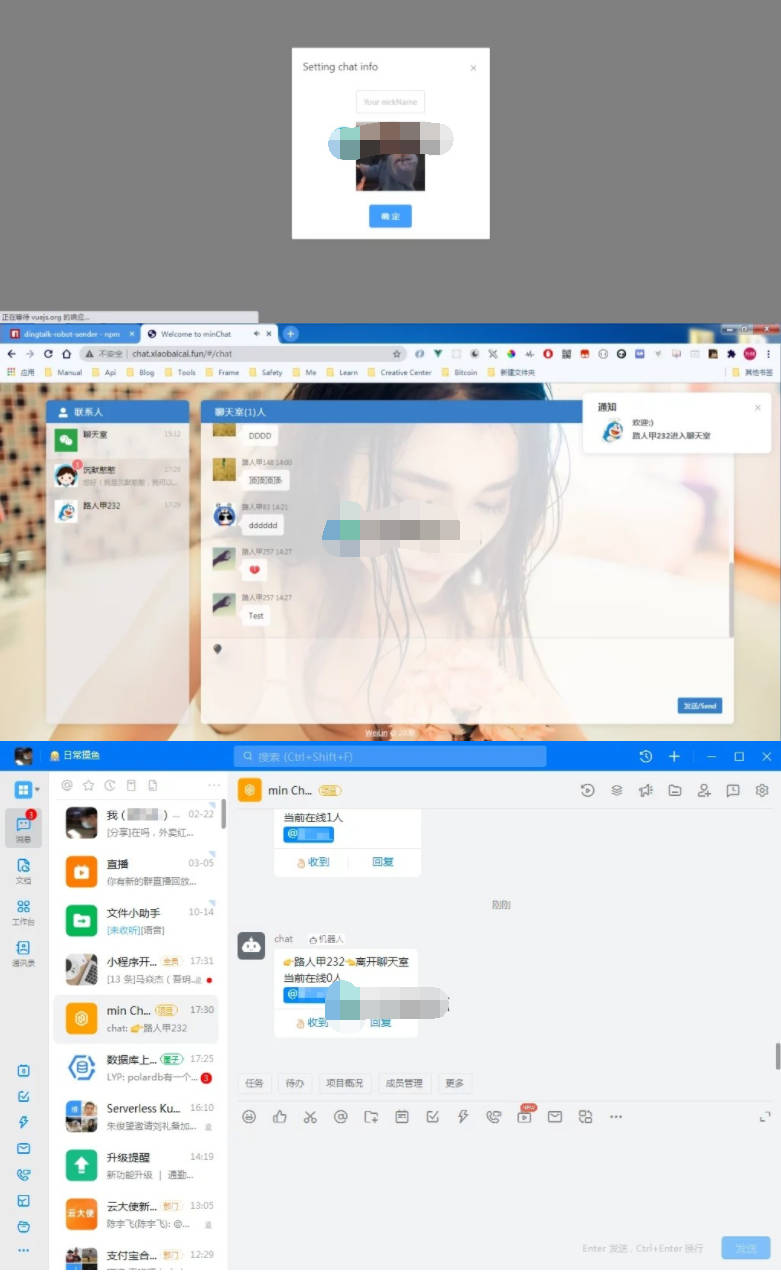
Task: Open 文档 documents in DingTalk left sidebar
Action: (x=23, y=870)
